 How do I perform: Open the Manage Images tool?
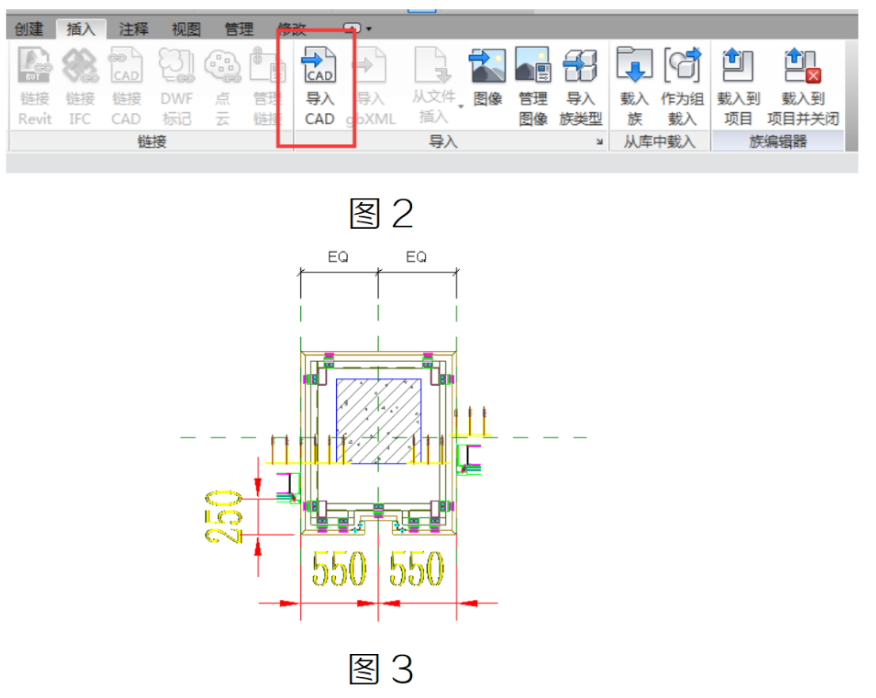[x=532, y=87]
